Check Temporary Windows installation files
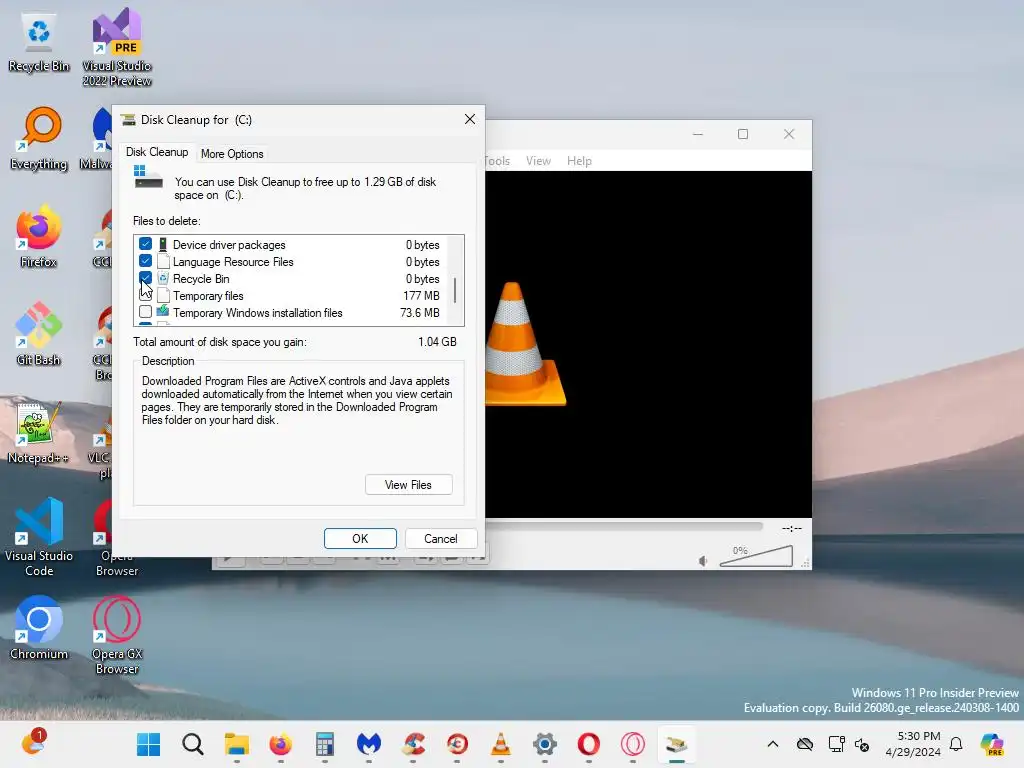 146,312
